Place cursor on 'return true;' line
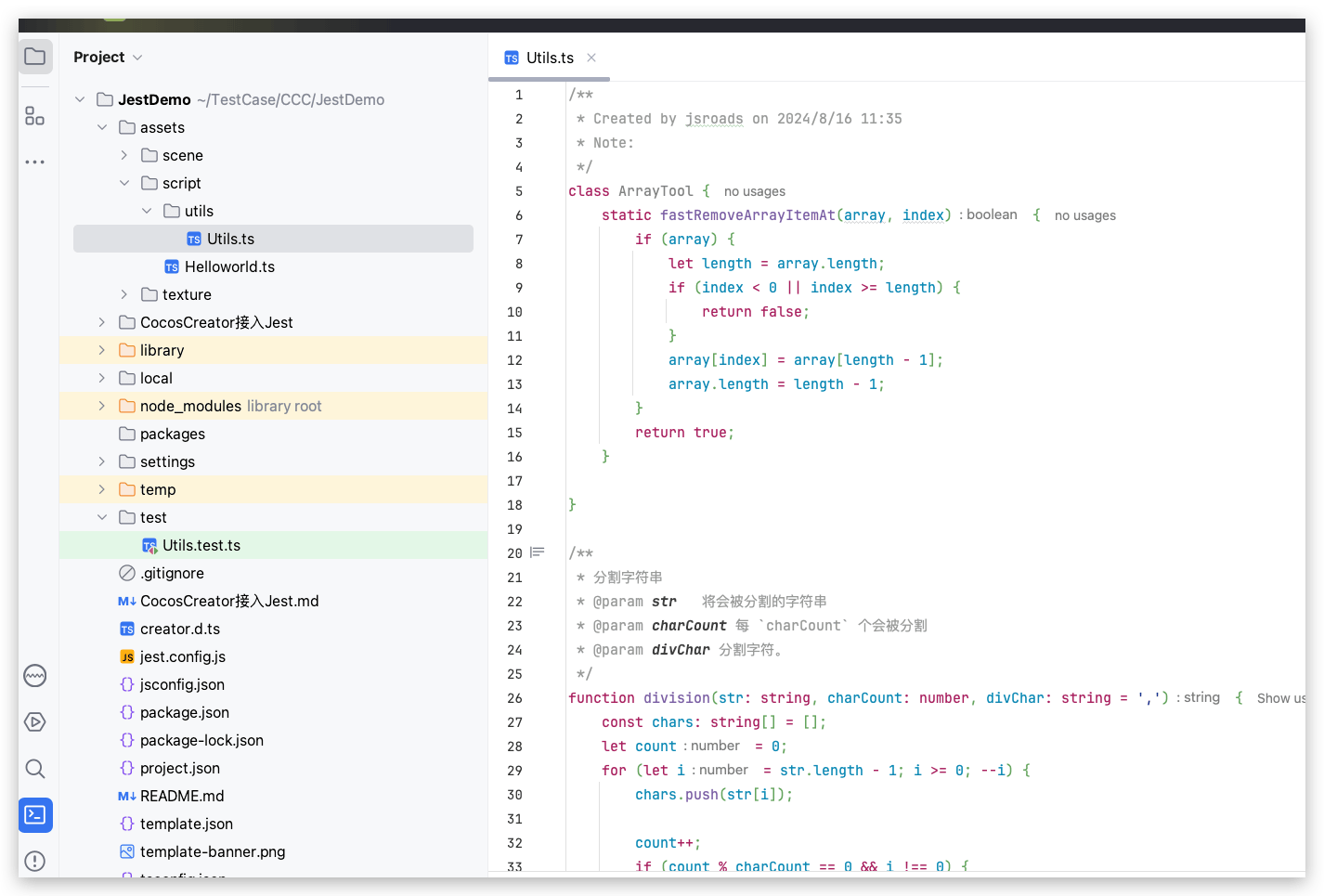Image resolution: width=1324 pixels, height=896 pixels. 684,433
